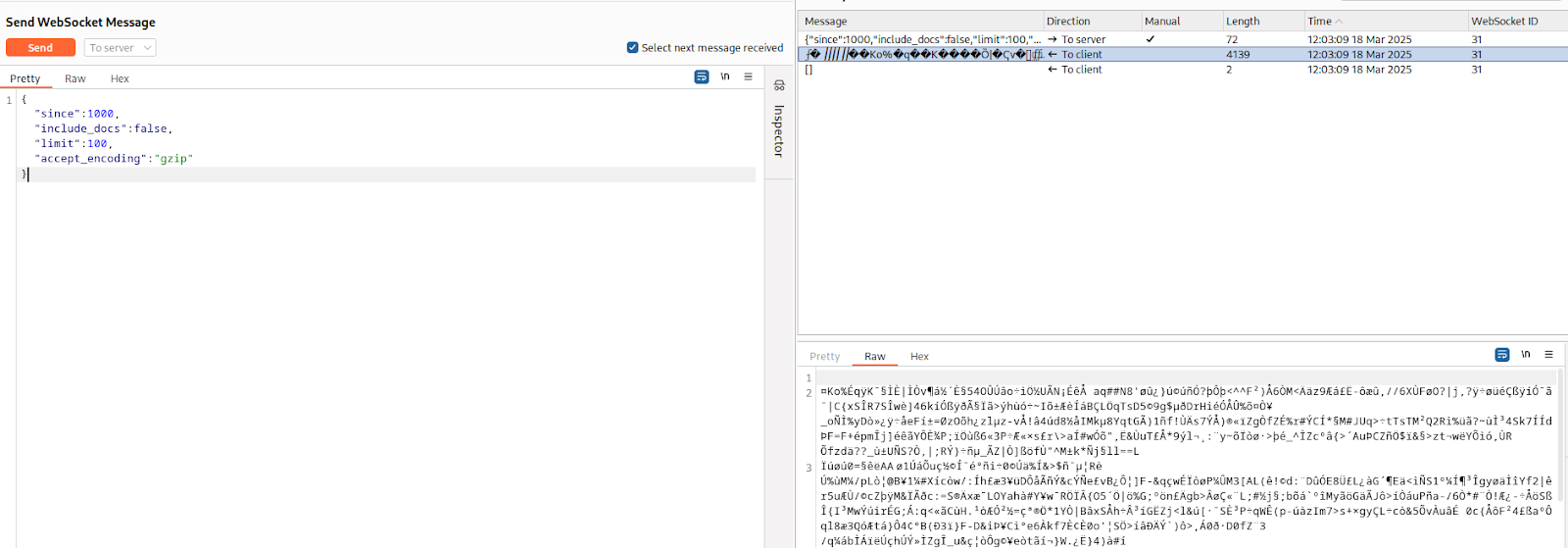Switch to Hex tab in request editor
This screenshot has width=1568, height=548.
coord(120,78)
